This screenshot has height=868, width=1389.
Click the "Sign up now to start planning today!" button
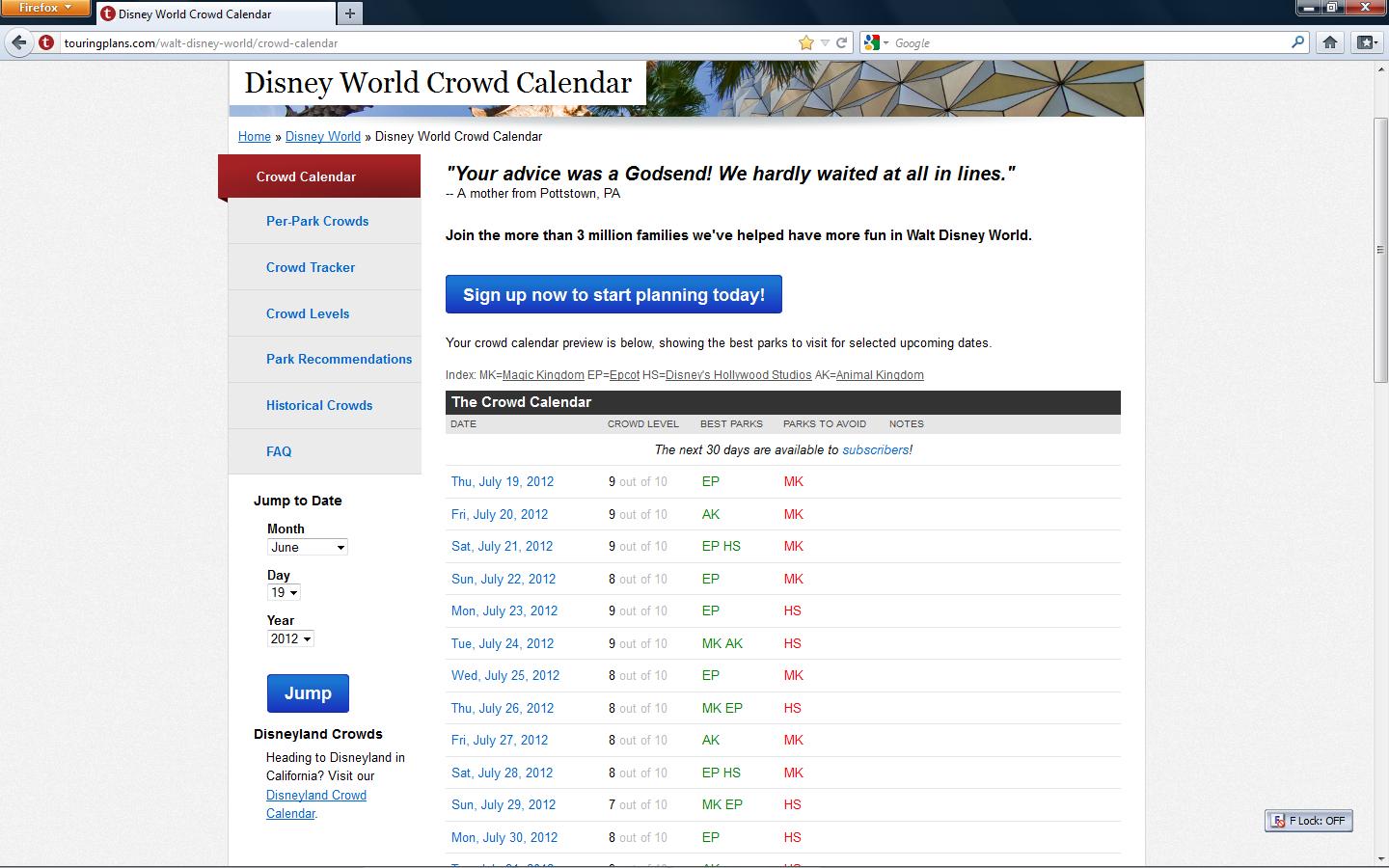(x=613, y=294)
